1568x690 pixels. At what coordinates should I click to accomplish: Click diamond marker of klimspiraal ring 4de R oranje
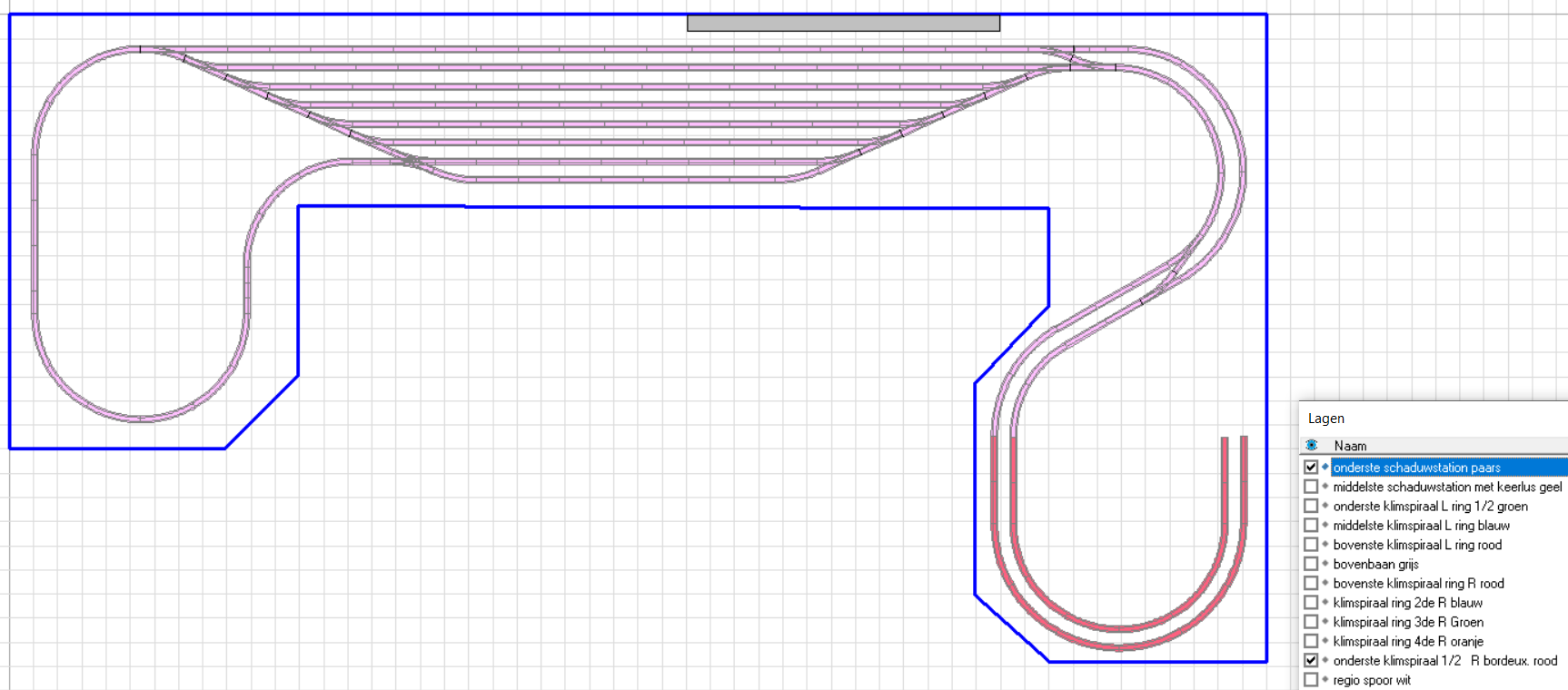[1325, 641]
